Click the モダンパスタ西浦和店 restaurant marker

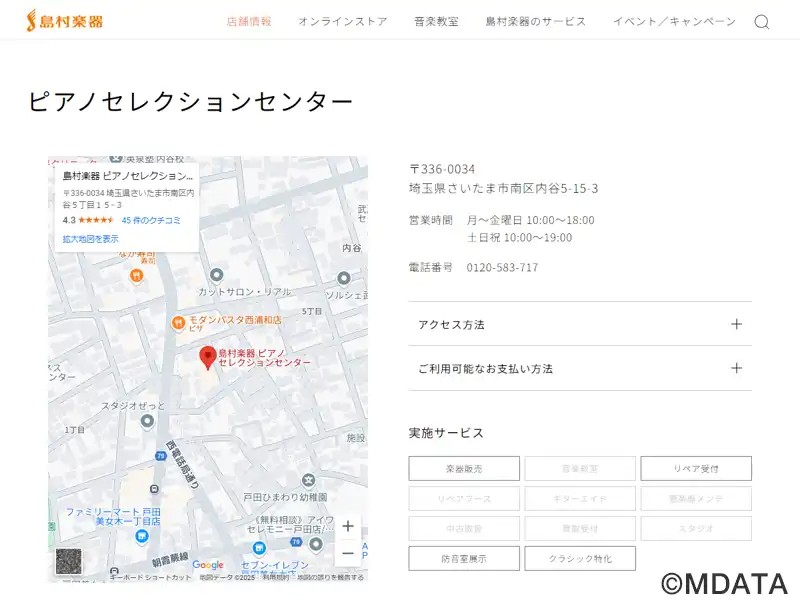(x=178, y=322)
